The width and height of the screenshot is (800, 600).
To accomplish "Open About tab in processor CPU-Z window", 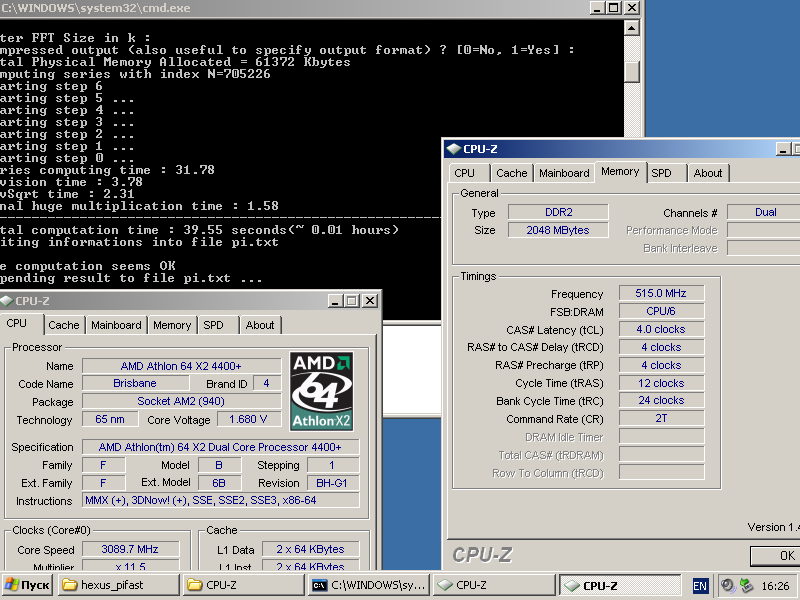I will tap(260, 325).
